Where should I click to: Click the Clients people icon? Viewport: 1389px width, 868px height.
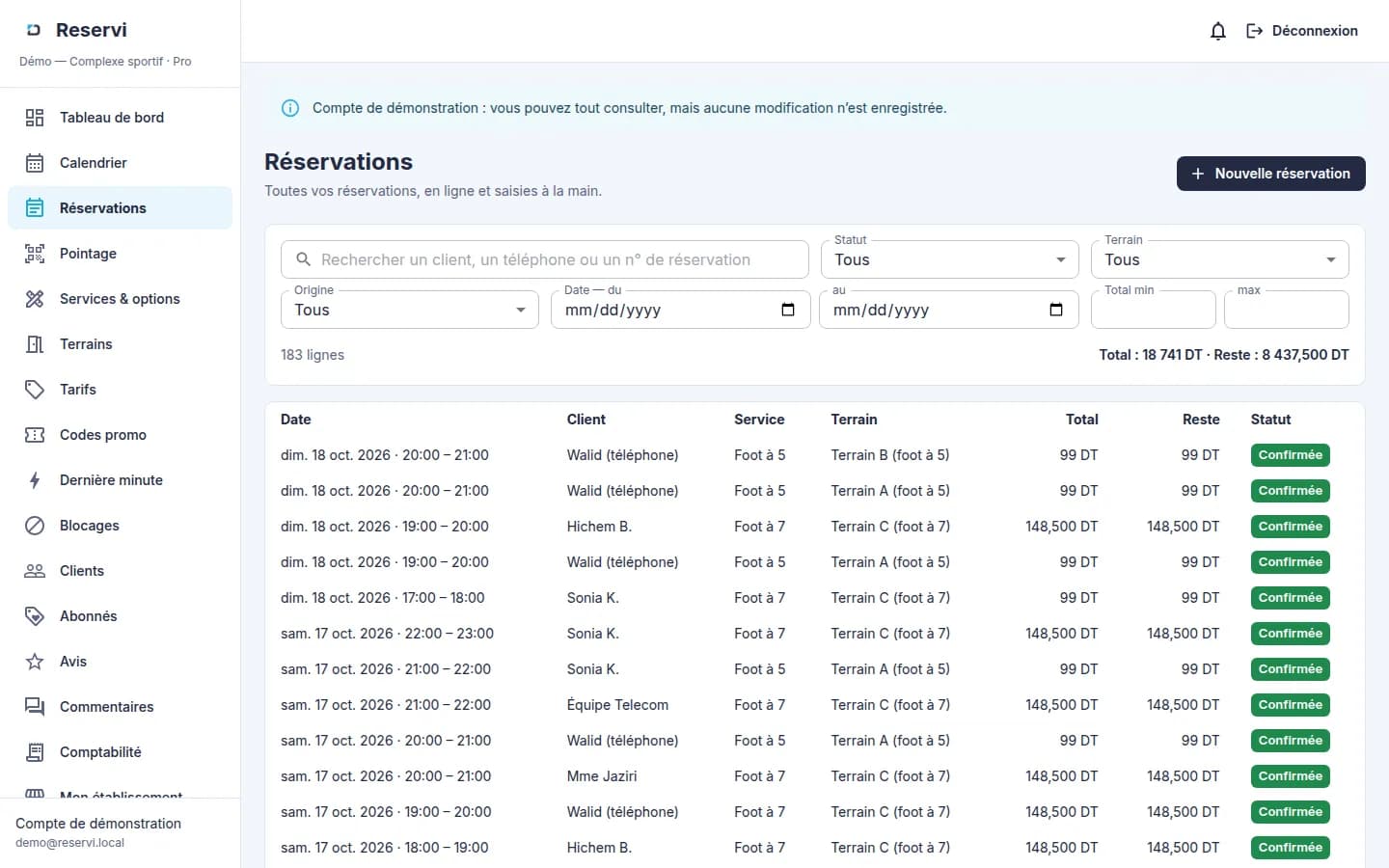click(35, 571)
